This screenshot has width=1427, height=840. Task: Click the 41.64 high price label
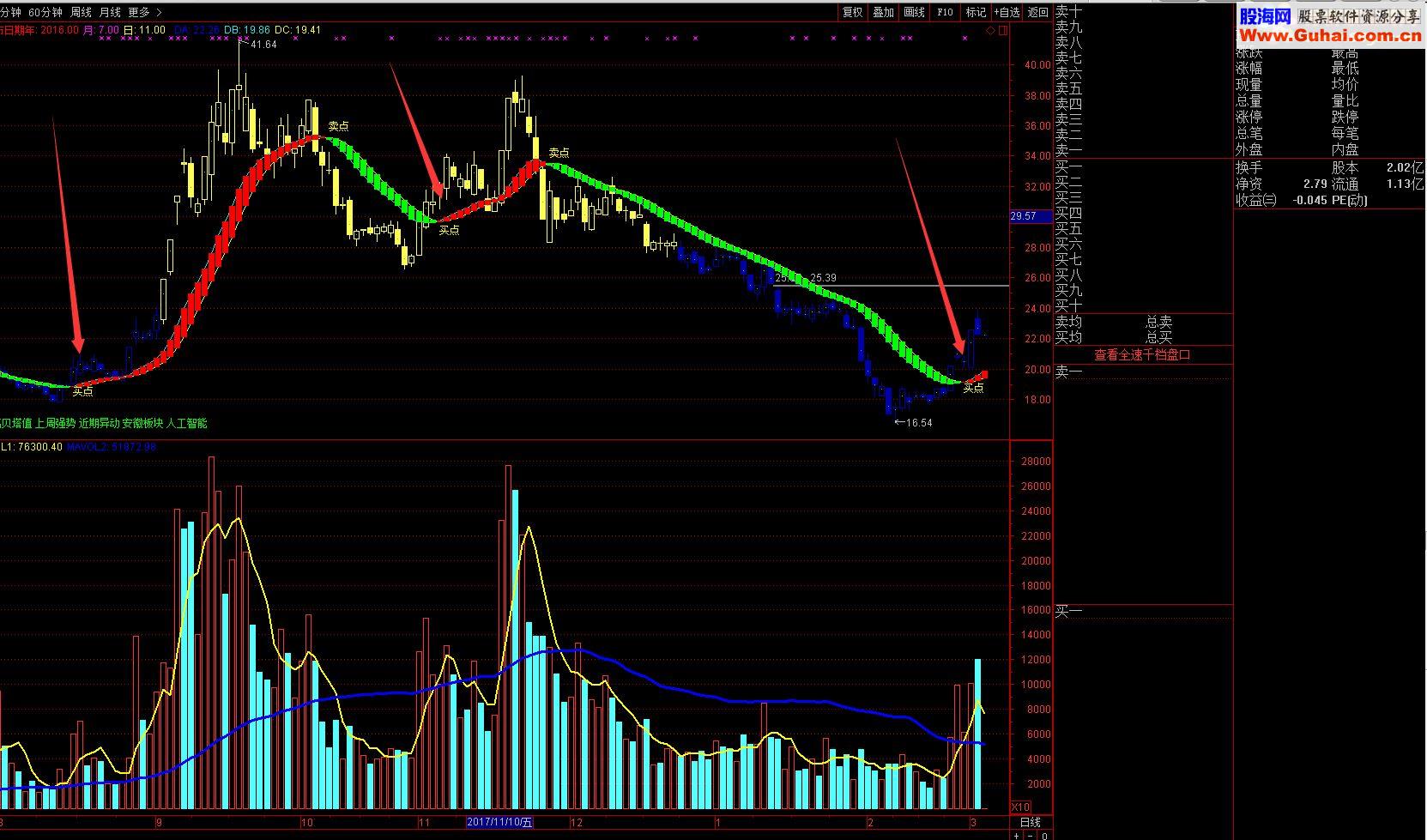(263, 45)
